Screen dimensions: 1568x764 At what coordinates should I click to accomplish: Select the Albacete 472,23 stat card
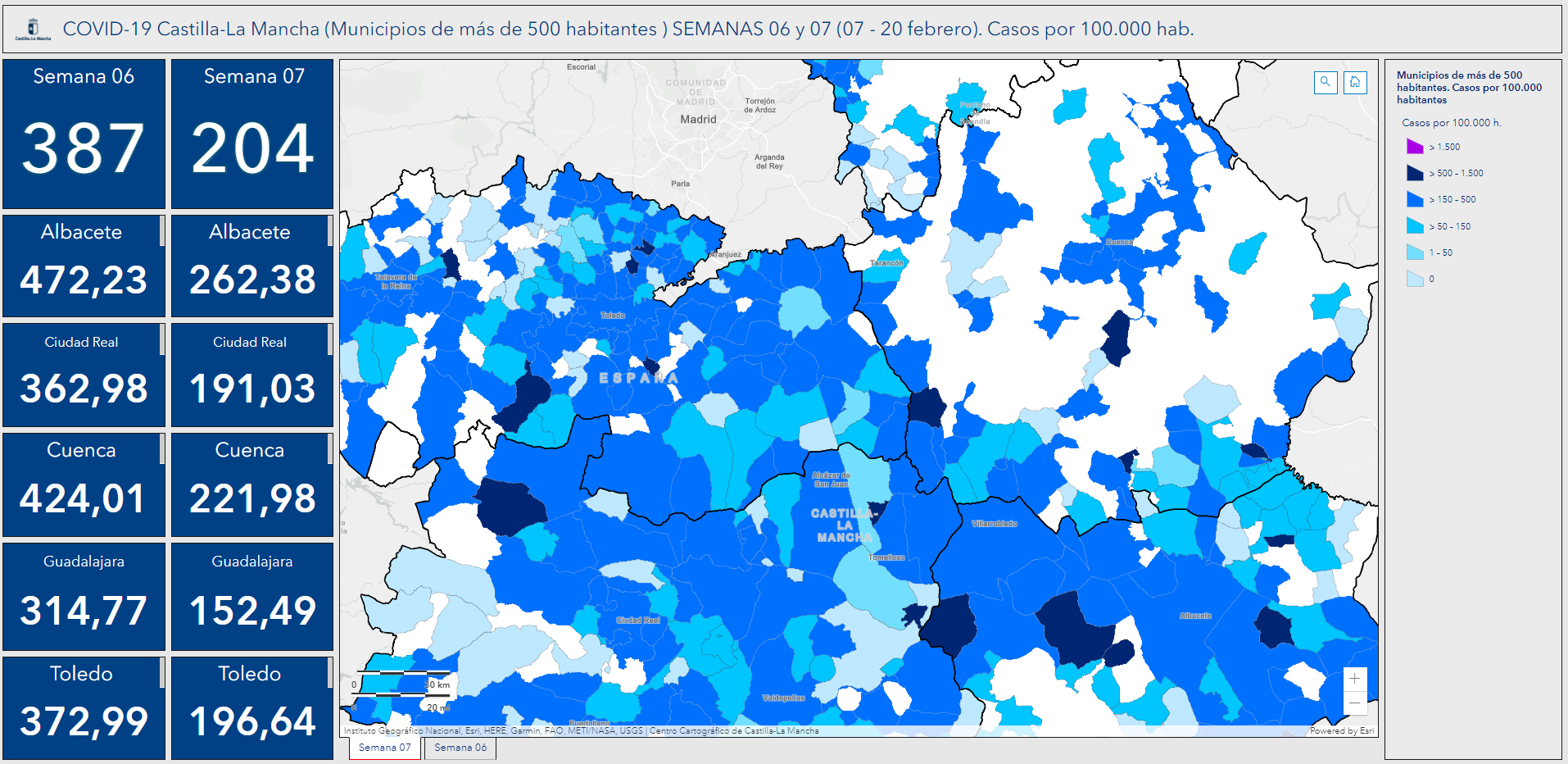(x=84, y=264)
